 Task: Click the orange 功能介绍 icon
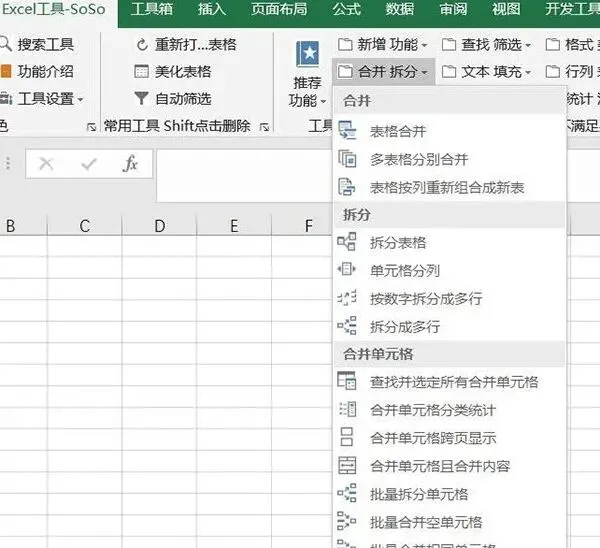click(x=6, y=72)
